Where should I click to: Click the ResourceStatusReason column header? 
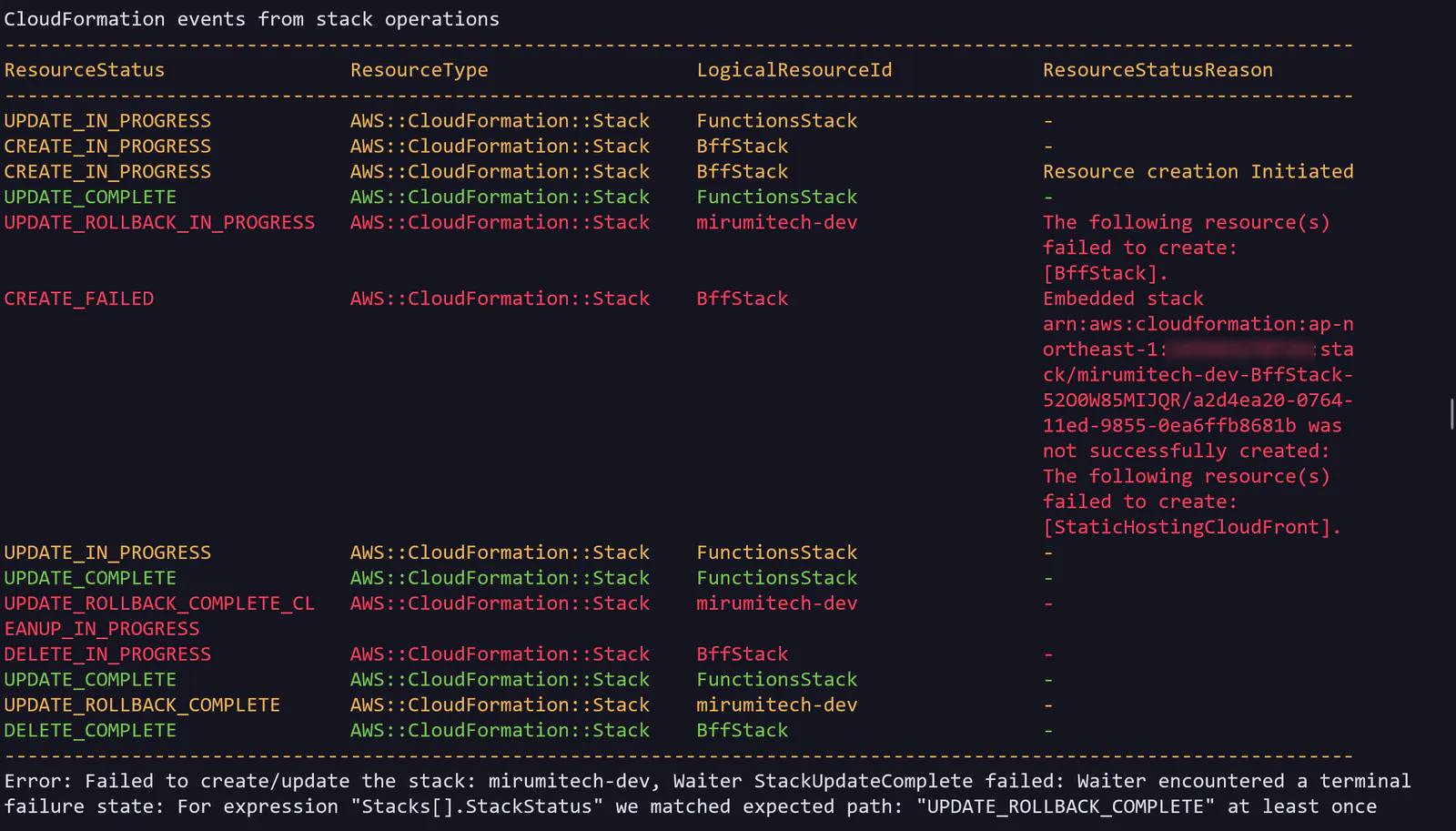click(1158, 70)
